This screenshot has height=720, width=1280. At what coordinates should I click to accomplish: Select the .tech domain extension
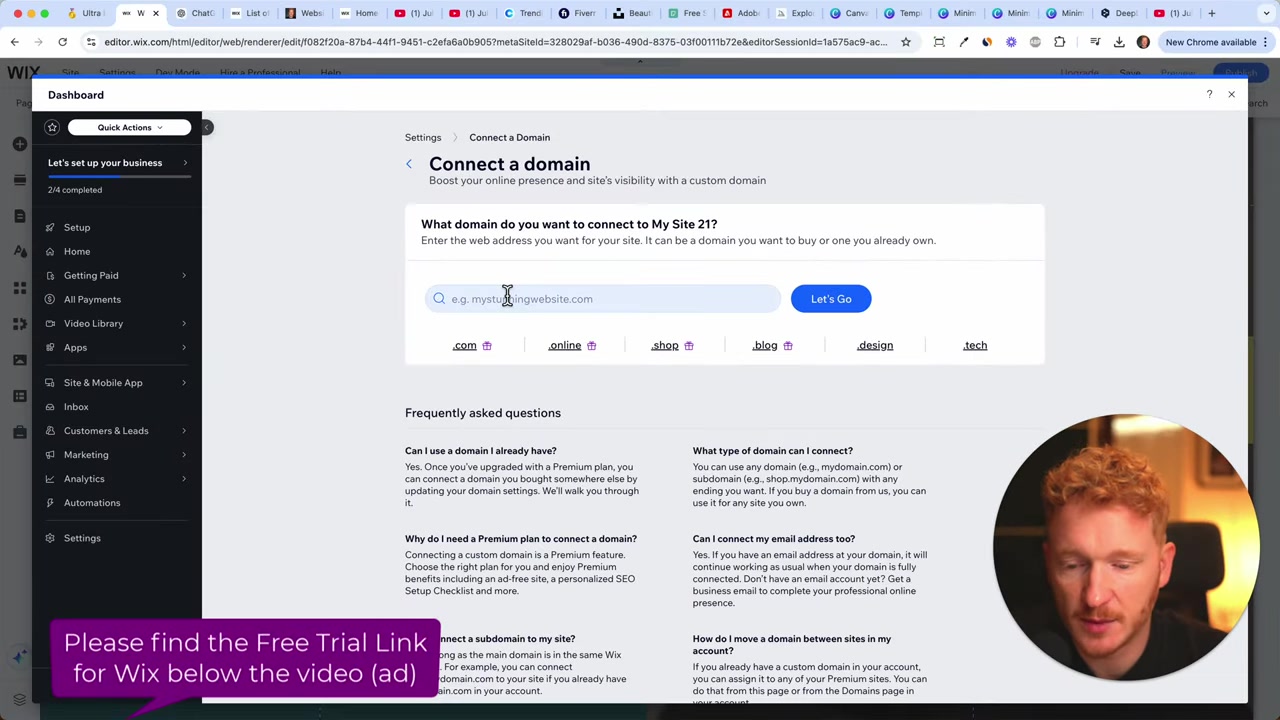(975, 345)
